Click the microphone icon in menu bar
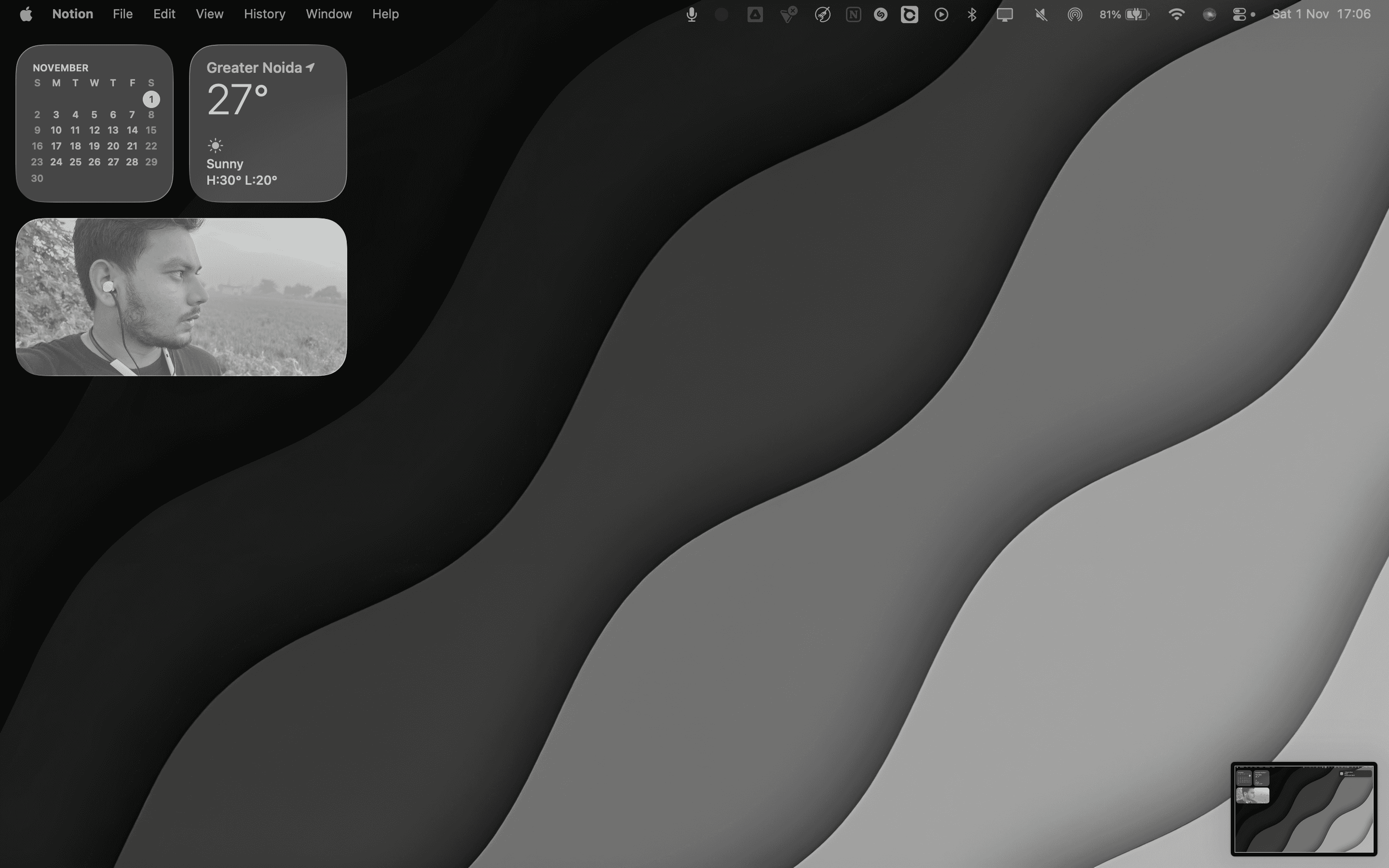The width and height of the screenshot is (1389, 868). click(691, 14)
